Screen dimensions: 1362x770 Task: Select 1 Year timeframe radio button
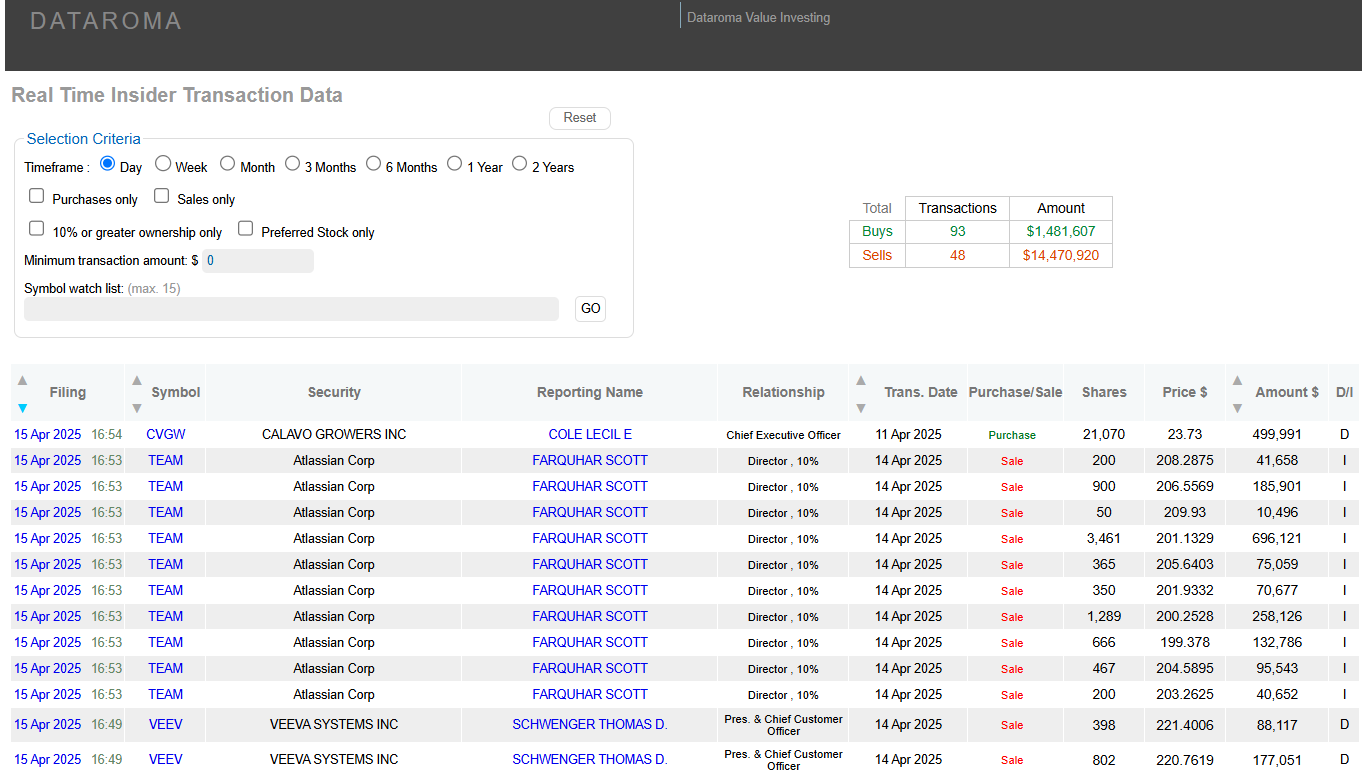[455, 164]
